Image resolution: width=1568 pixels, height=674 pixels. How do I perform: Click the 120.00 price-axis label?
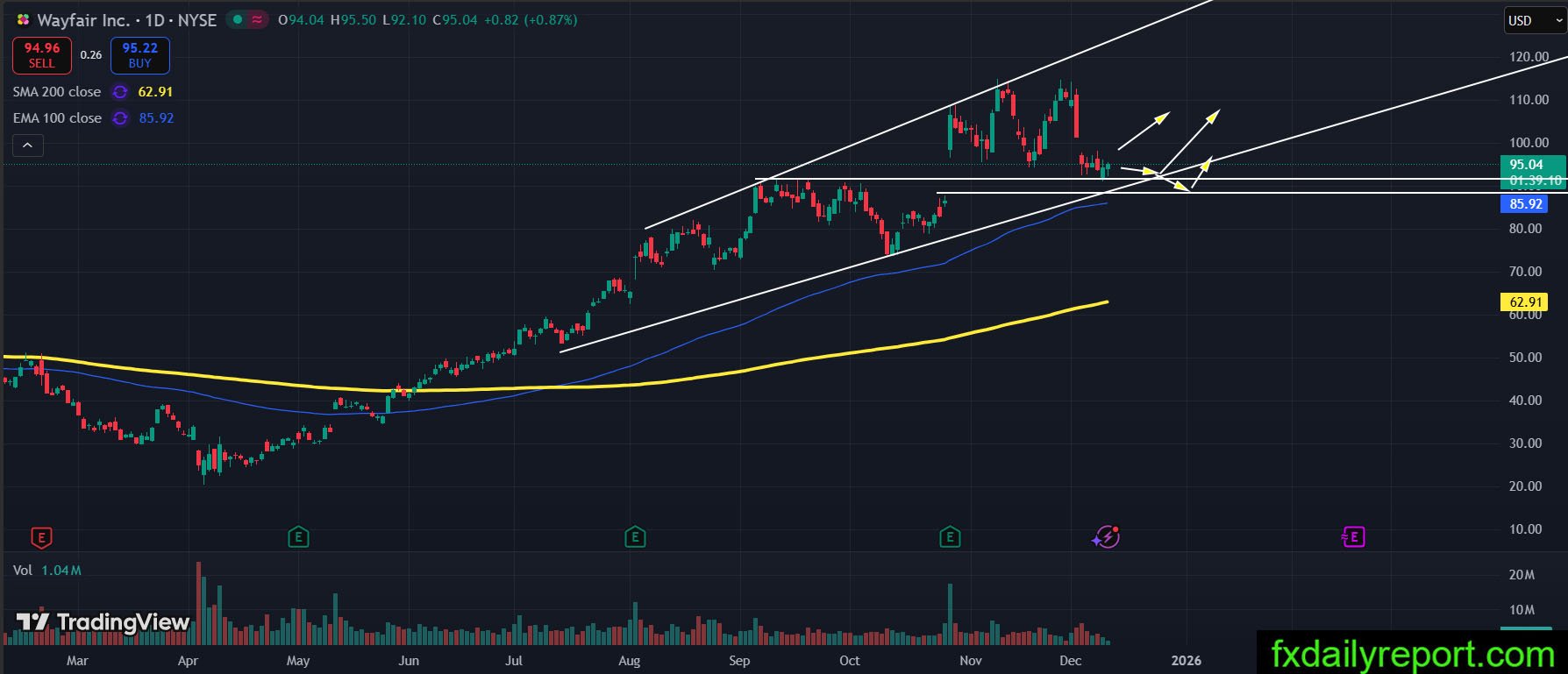[1529, 57]
